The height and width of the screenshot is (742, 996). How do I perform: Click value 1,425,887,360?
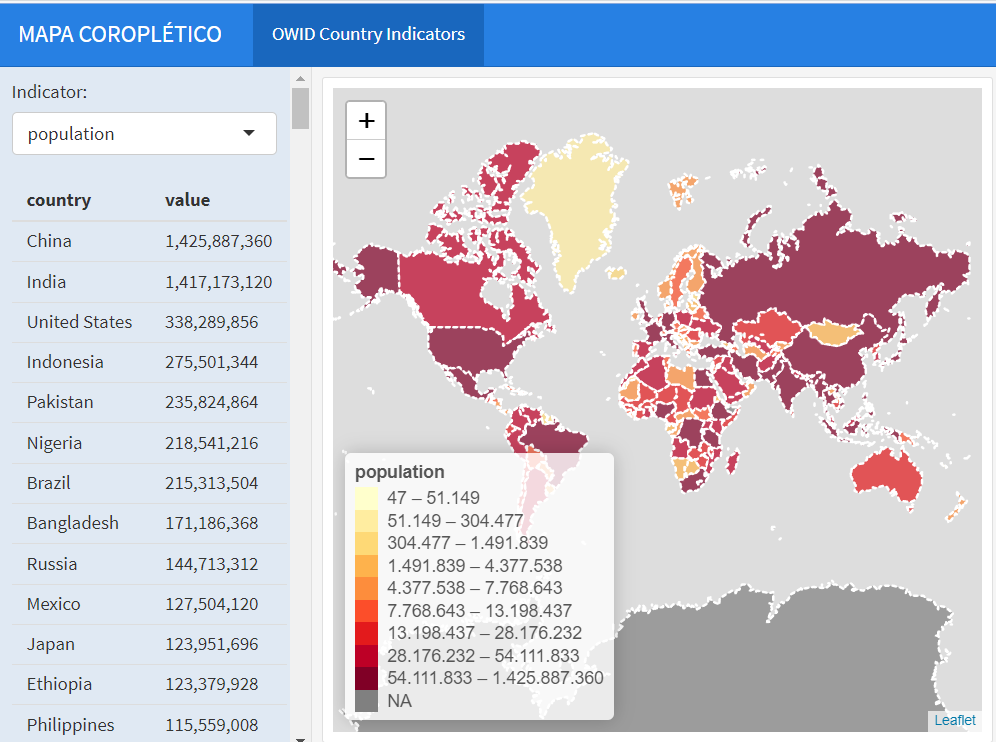click(219, 241)
